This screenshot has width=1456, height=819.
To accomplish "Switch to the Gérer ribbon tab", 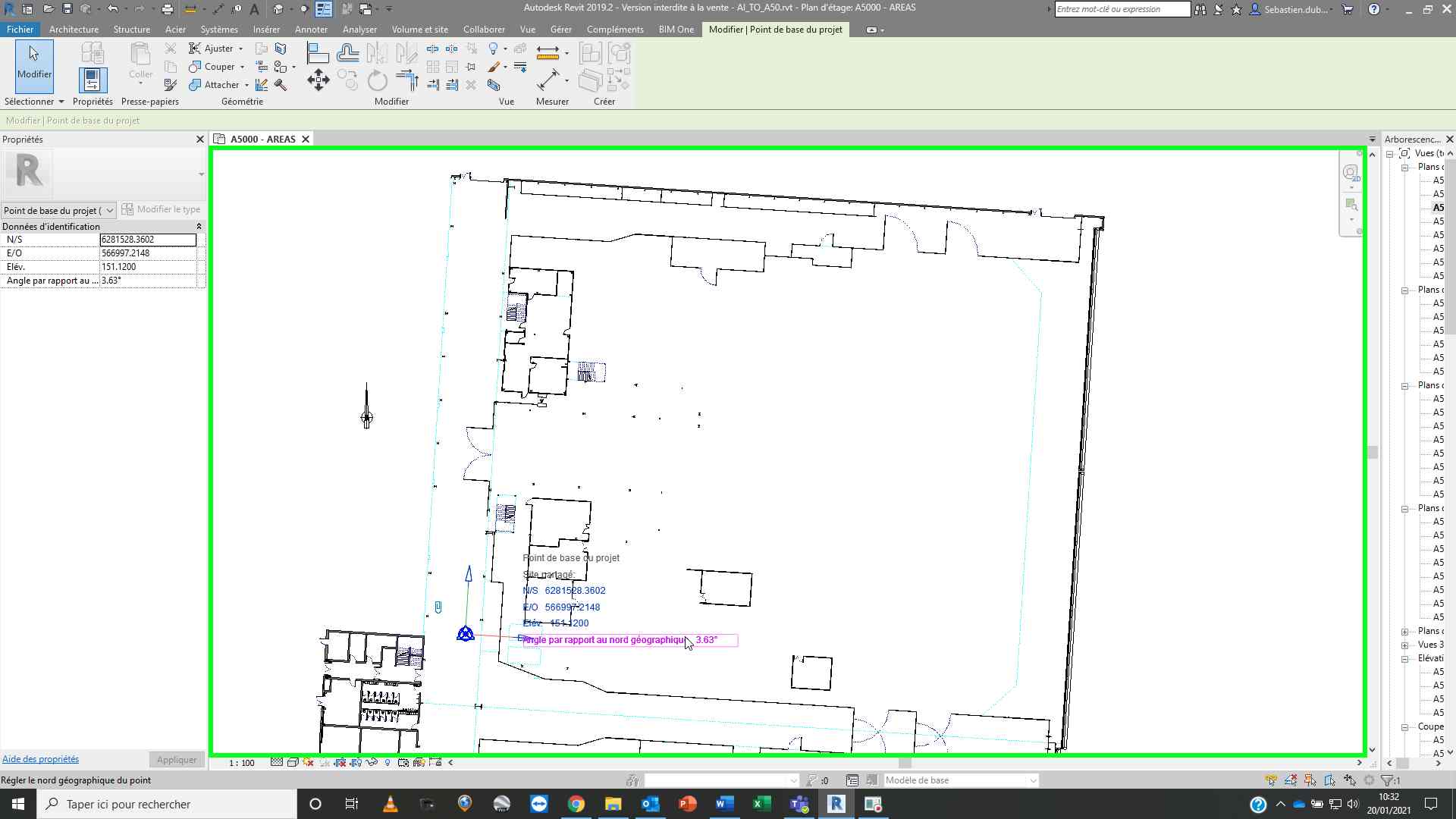I will click(x=560, y=30).
